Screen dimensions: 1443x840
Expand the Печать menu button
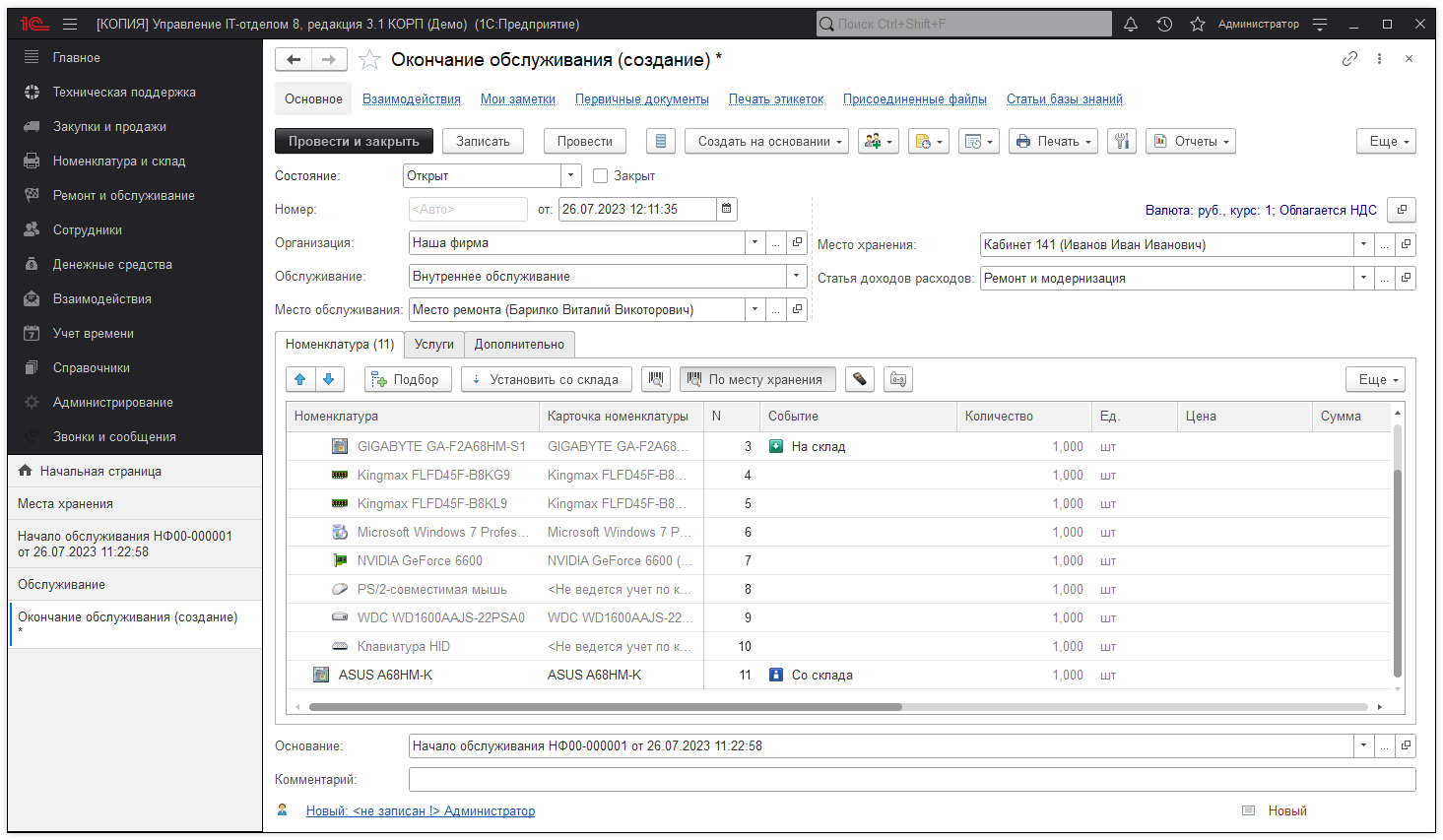[x=1052, y=142]
